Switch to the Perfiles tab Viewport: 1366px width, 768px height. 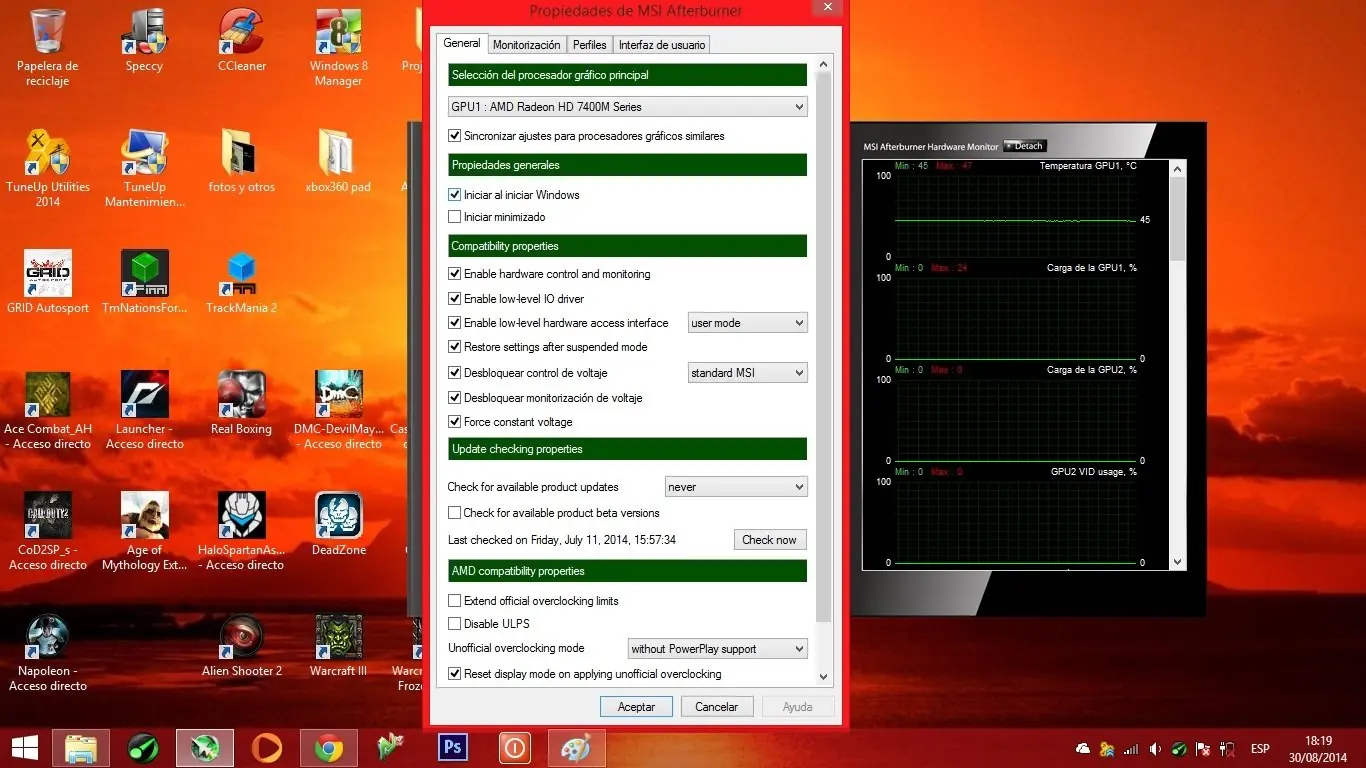click(x=590, y=45)
